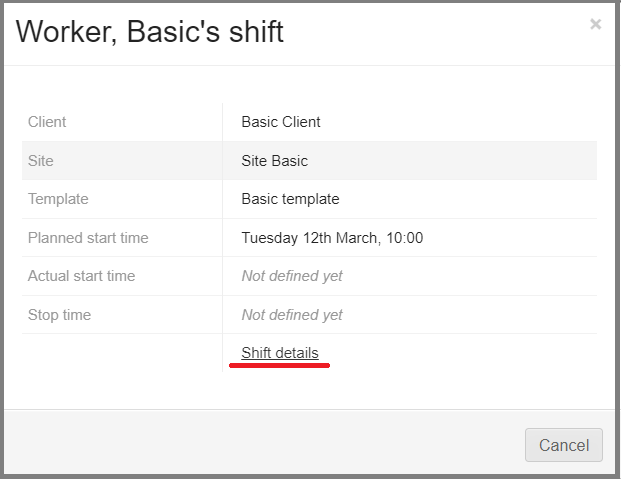The image size is (621, 479).
Task: Select the Client row label
Action: (x=47, y=122)
